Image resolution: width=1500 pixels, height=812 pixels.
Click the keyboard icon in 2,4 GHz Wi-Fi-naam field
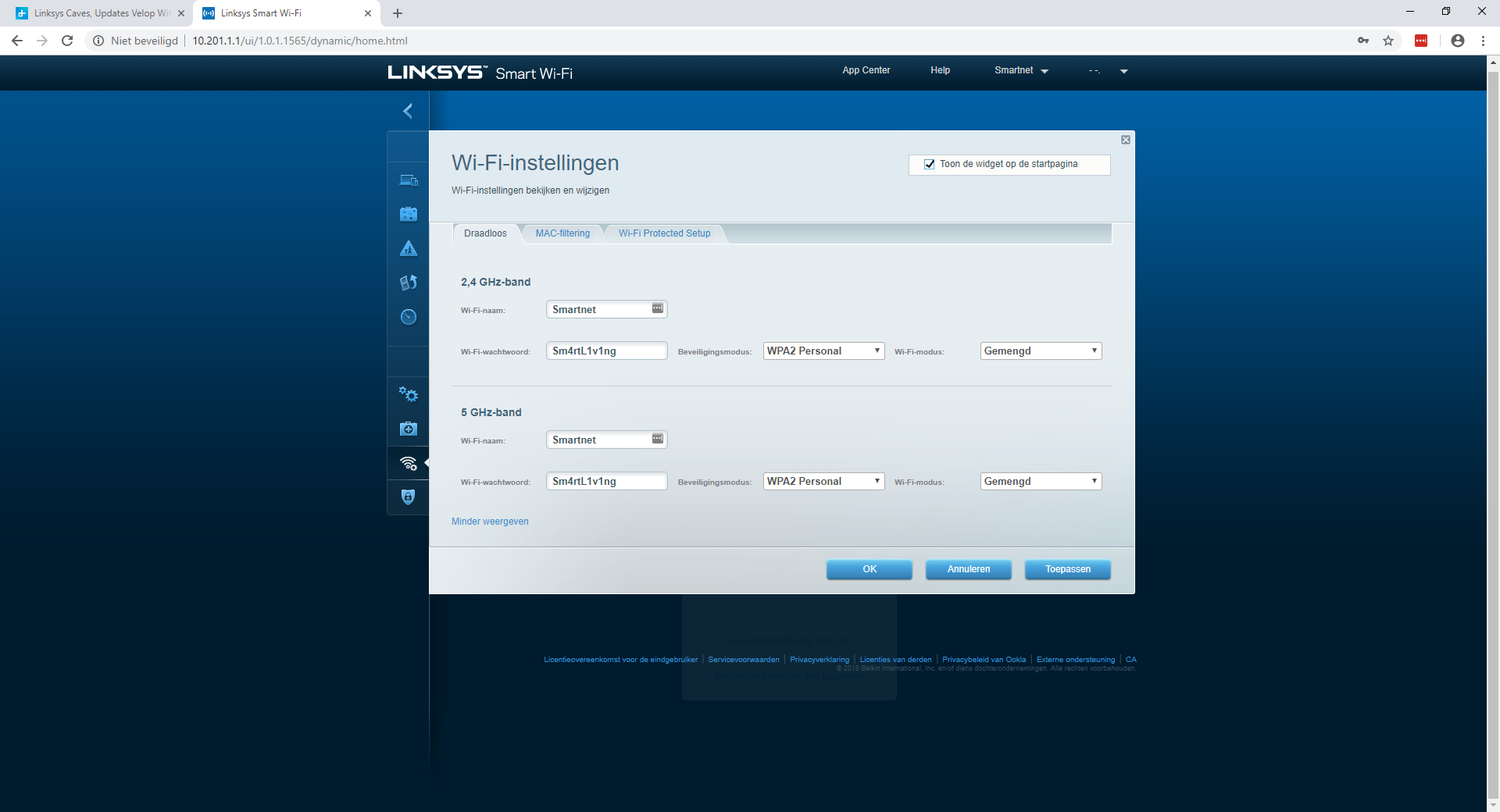pos(658,308)
